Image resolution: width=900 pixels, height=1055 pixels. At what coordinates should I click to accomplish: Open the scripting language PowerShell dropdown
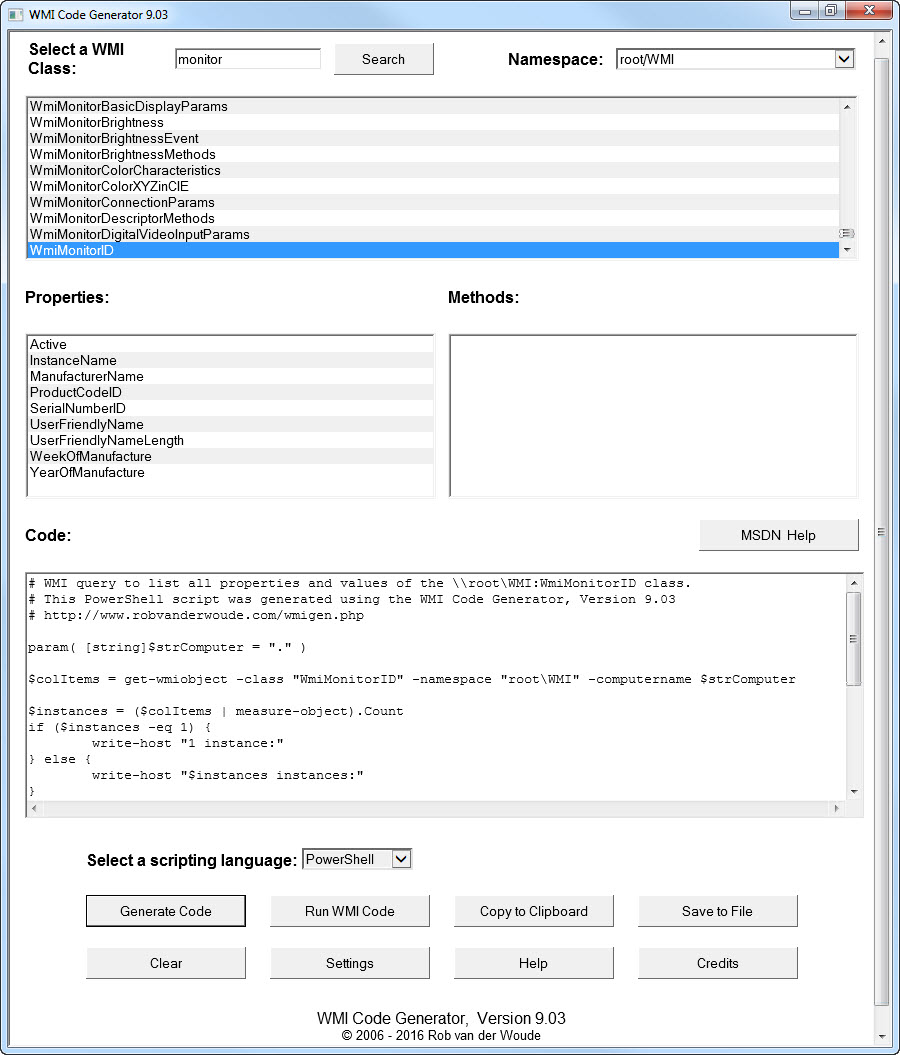coord(357,859)
